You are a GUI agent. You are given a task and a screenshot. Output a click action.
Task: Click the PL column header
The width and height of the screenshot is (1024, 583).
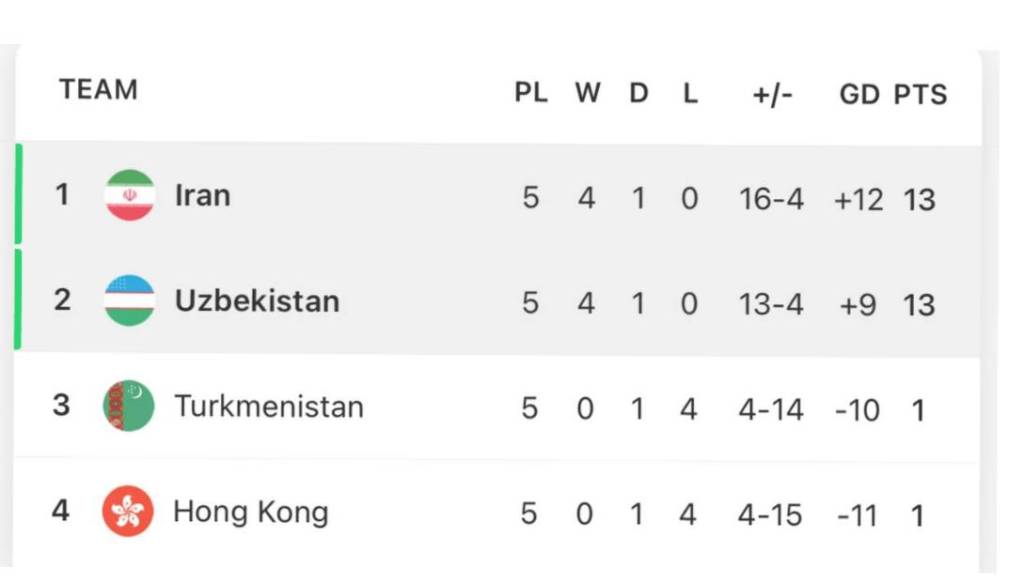tap(531, 94)
